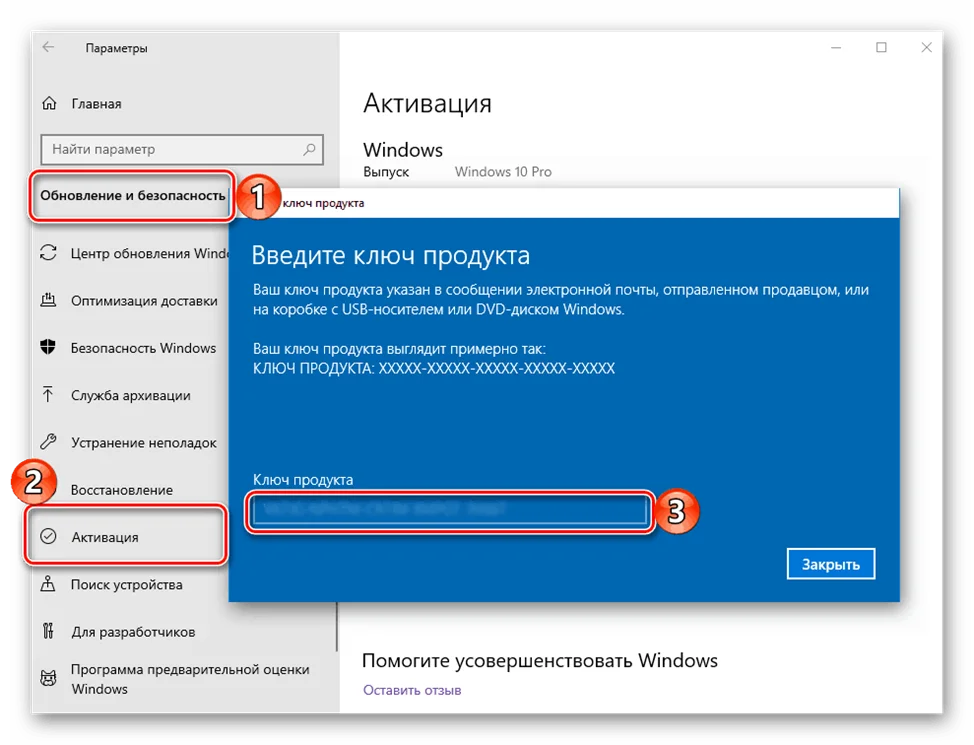Viewport: 974px width, 745px height.
Task: Click the Поиск устройства locator icon
Action: [49, 584]
